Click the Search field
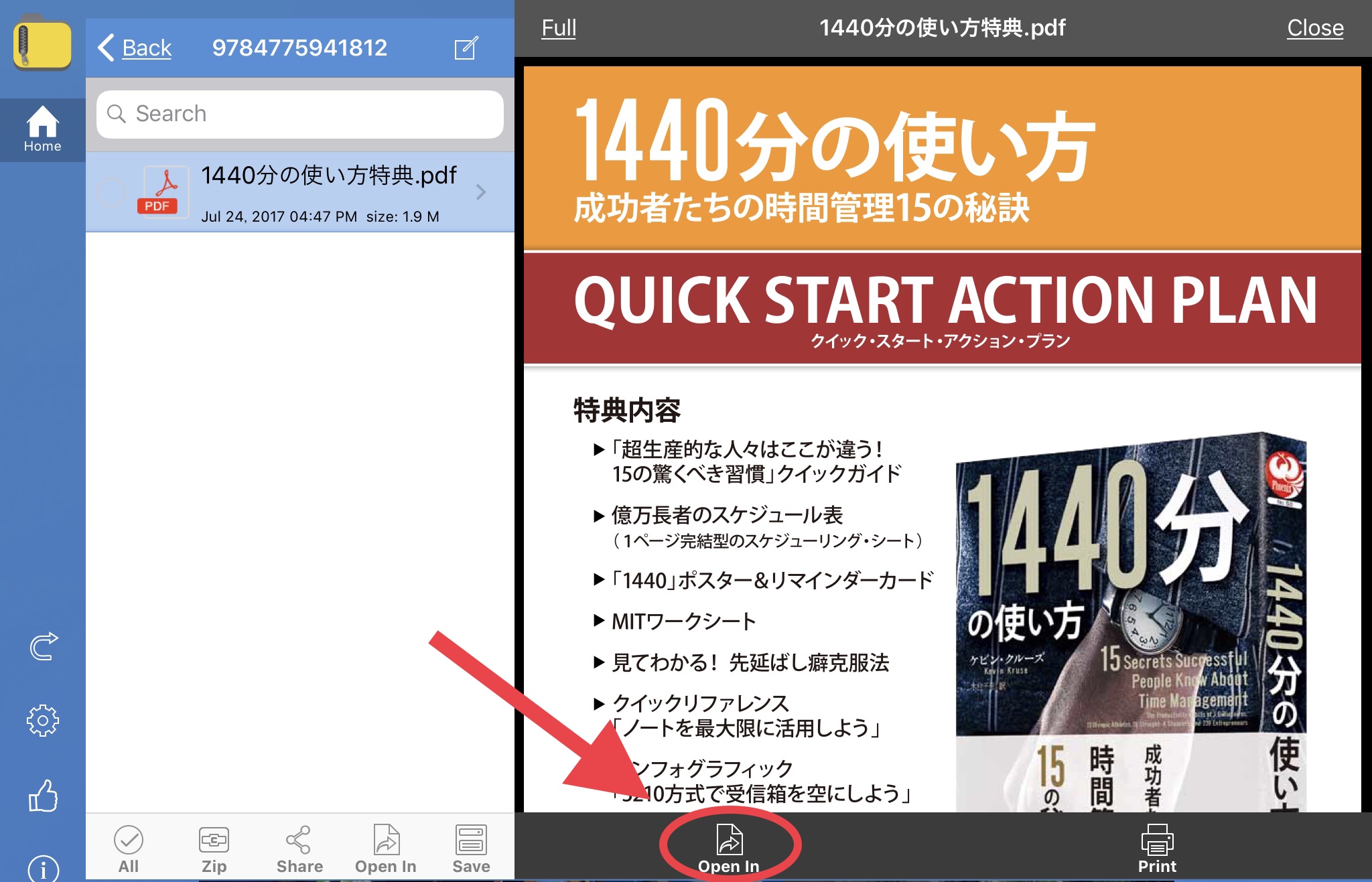This screenshot has height=882, width=1372. (300, 114)
